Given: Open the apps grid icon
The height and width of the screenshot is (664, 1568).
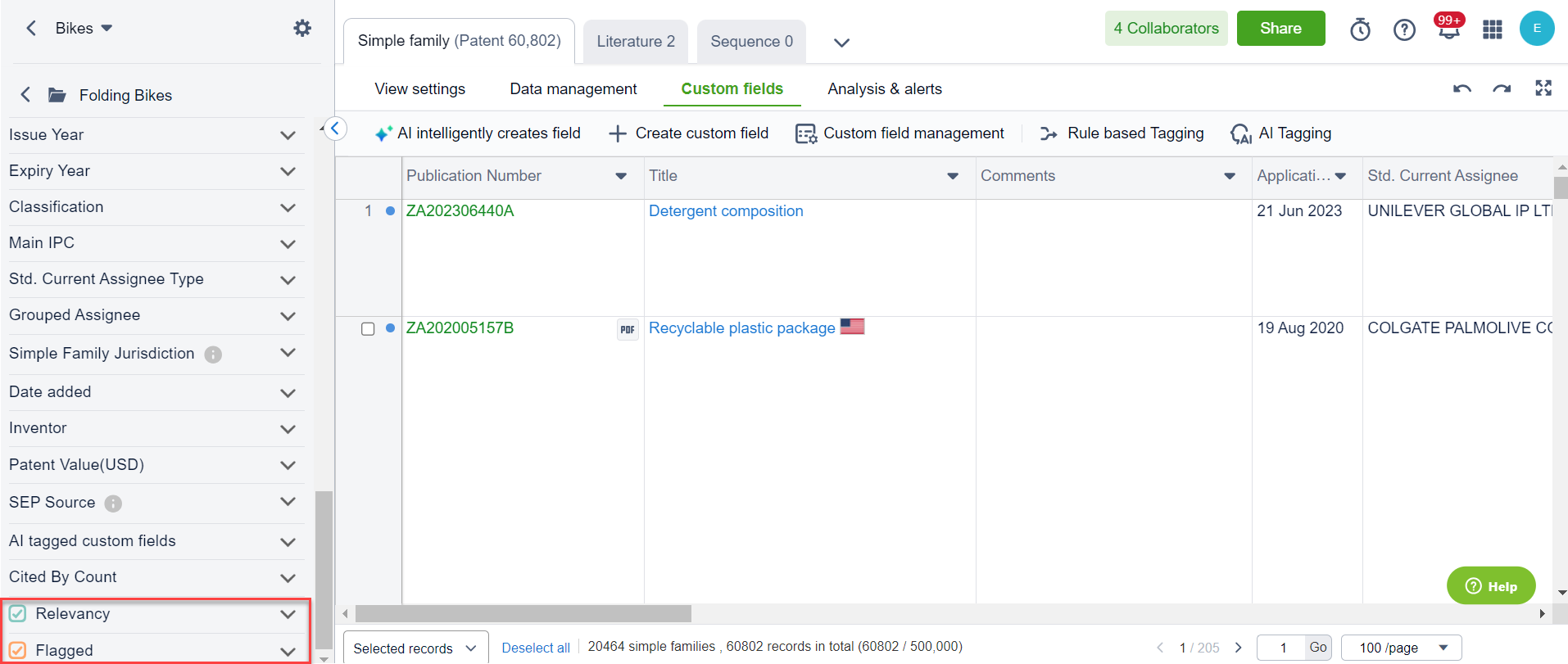Looking at the screenshot, I should (1492, 30).
